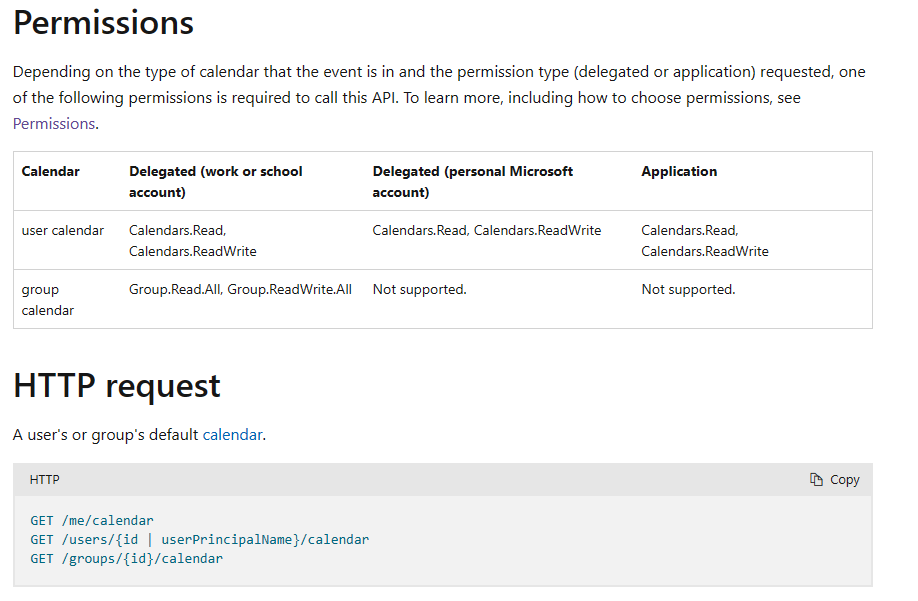Follow the blue calendar link

[232, 435]
